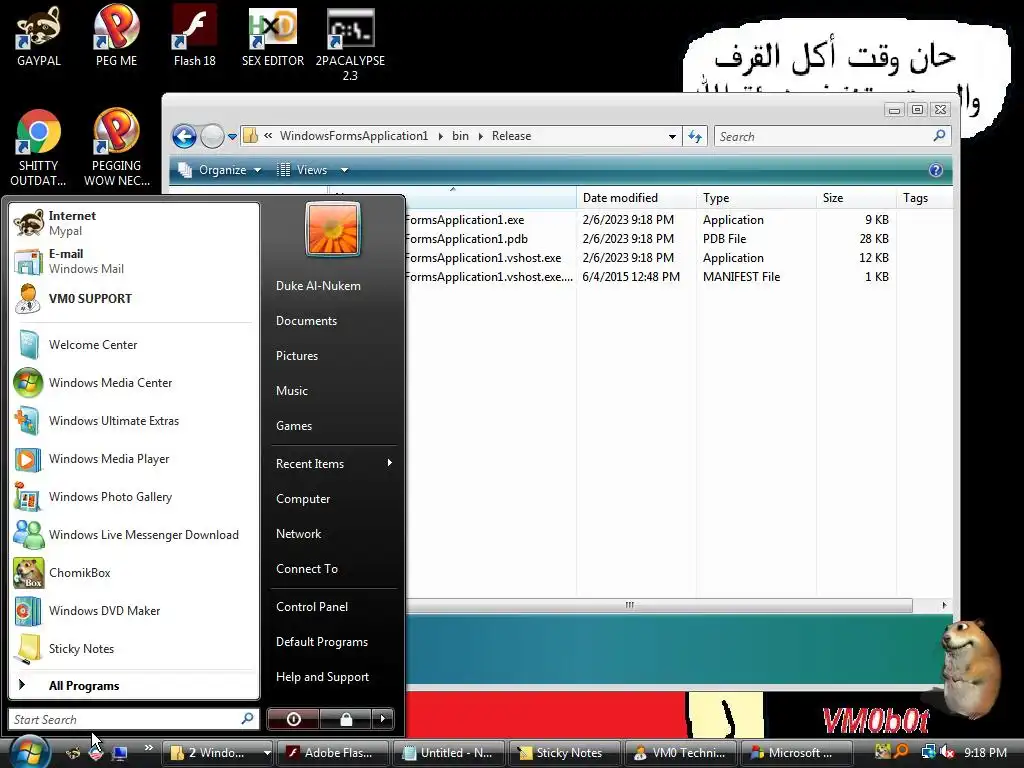Open Pictures from Start menu
This screenshot has width=1024, height=768.
click(x=334, y=356)
